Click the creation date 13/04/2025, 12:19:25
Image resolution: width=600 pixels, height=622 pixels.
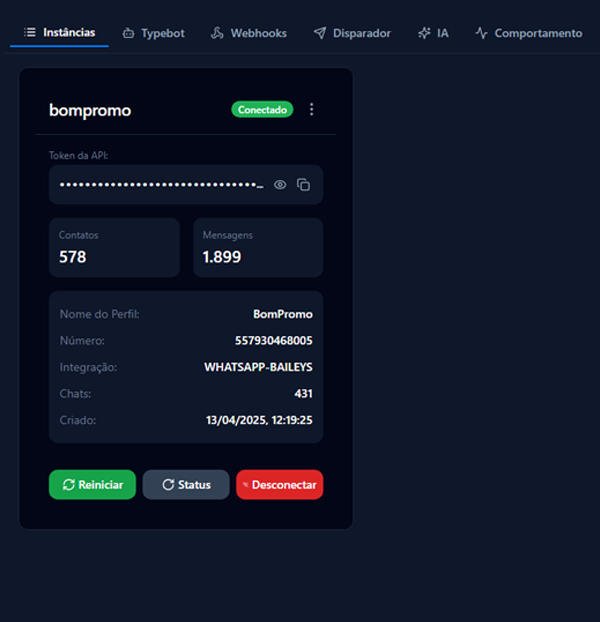[x=259, y=420]
